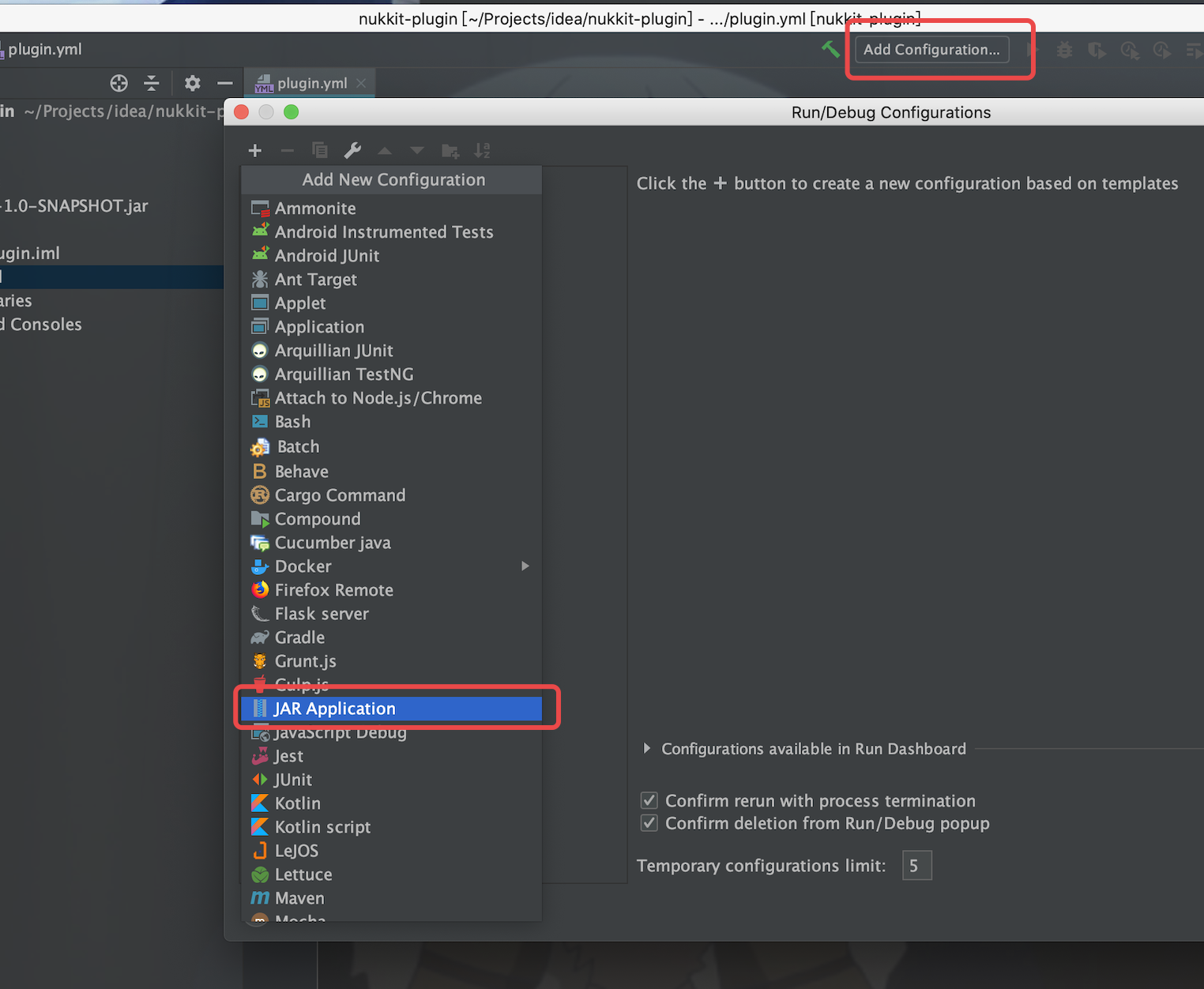Image resolution: width=1204 pixels, height=989 pixels.
Task: Expand Configurations available in Run Dashboard
Action: point(647,748)
